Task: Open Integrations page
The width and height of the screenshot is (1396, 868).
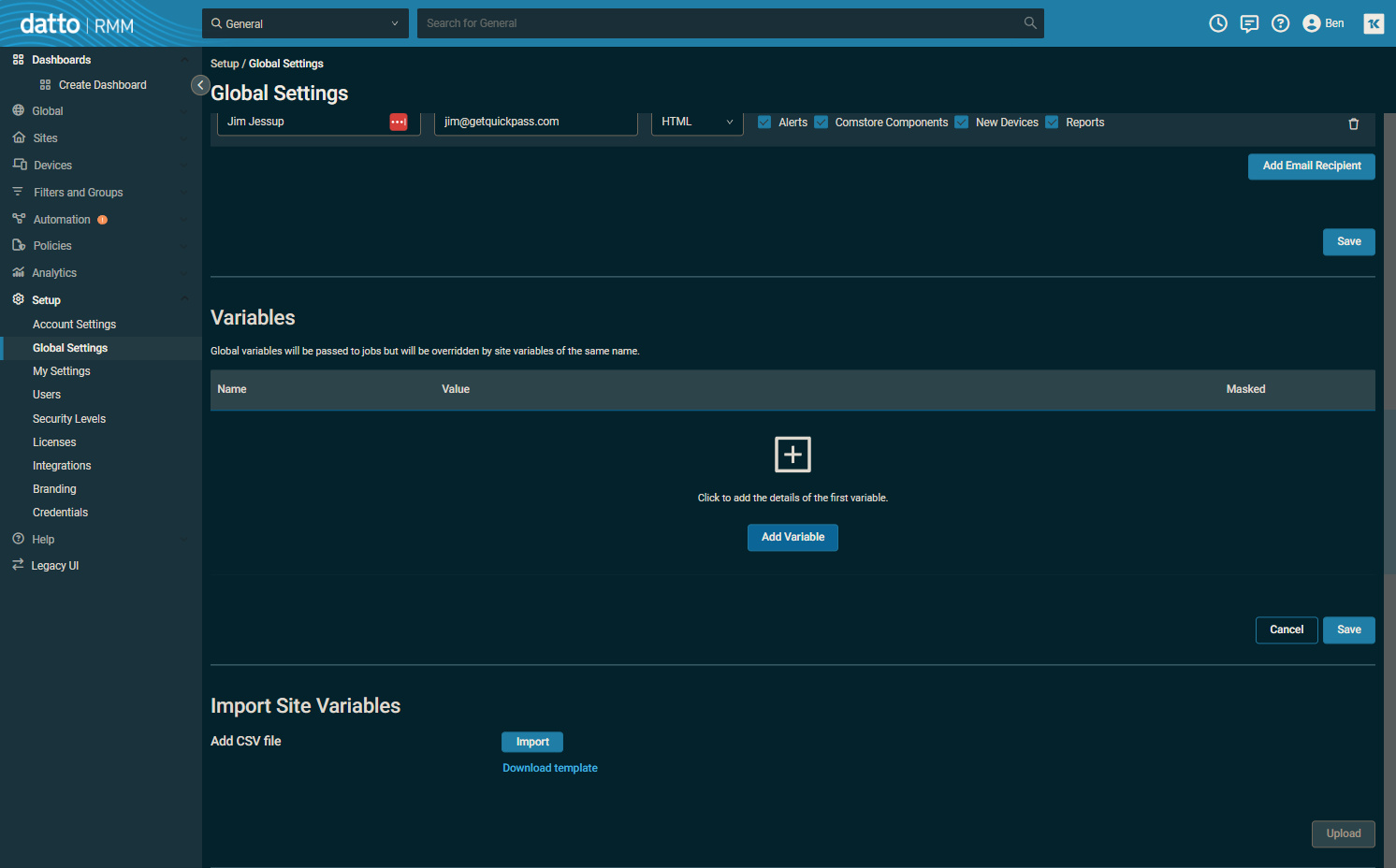Action: point(62,466)
